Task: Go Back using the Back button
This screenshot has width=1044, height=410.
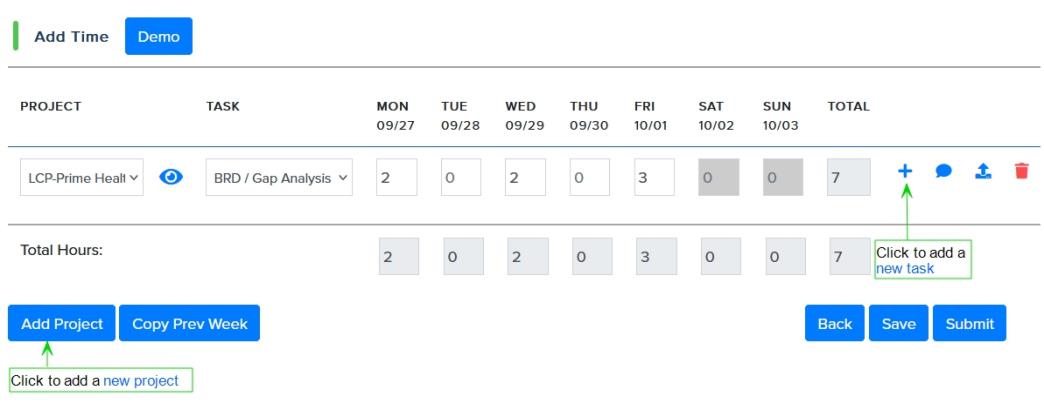Action: click(834, 323)
